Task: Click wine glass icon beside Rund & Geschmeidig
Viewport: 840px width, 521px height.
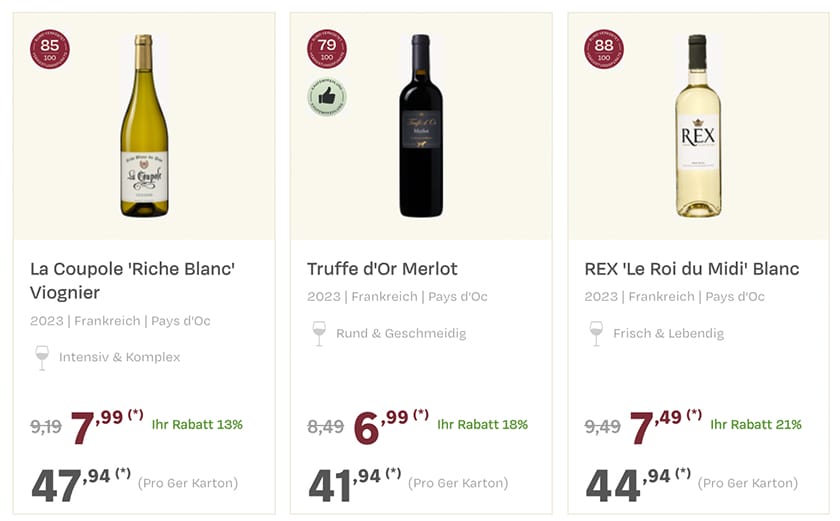Action: click(319, 333)
